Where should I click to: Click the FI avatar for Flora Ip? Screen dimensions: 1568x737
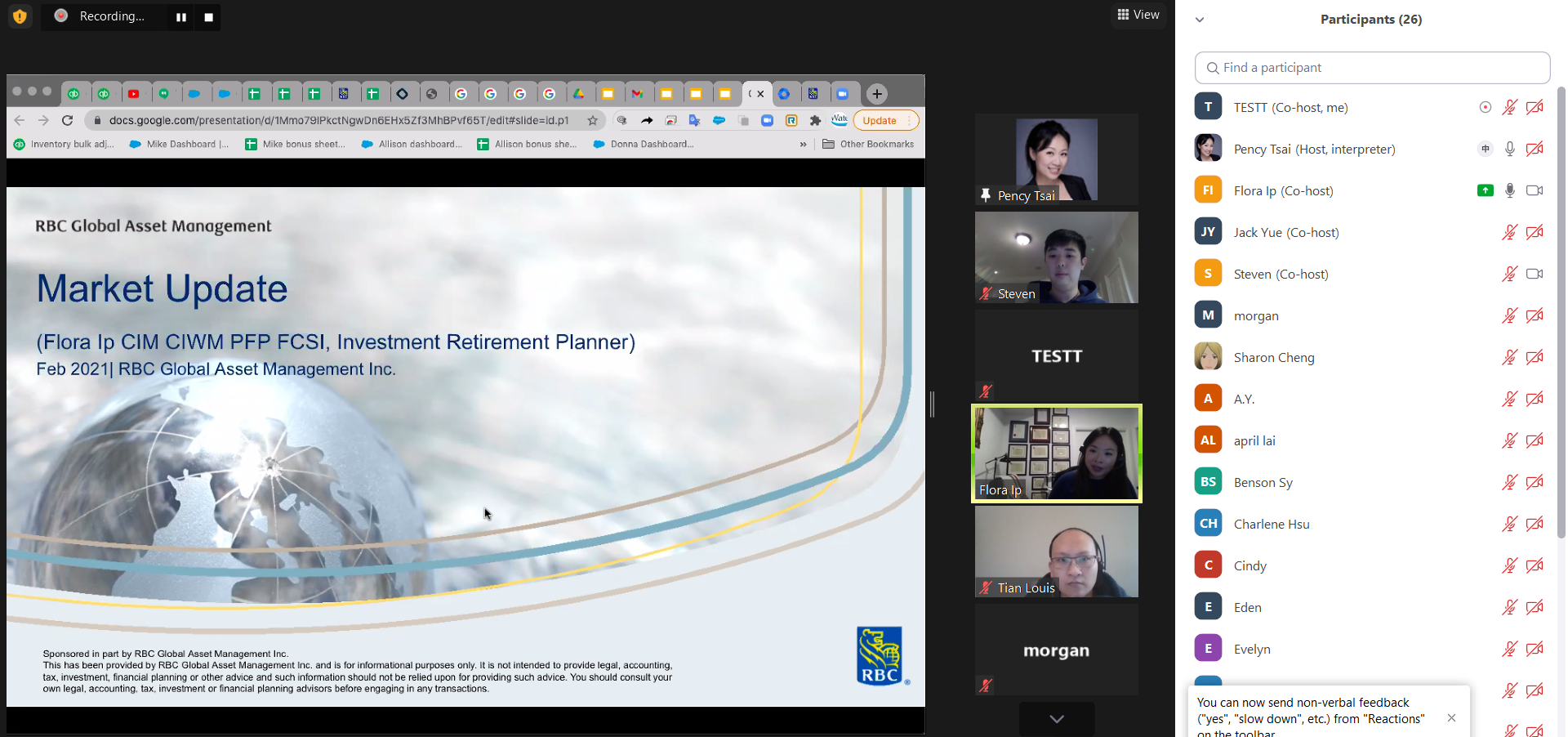1209,190
